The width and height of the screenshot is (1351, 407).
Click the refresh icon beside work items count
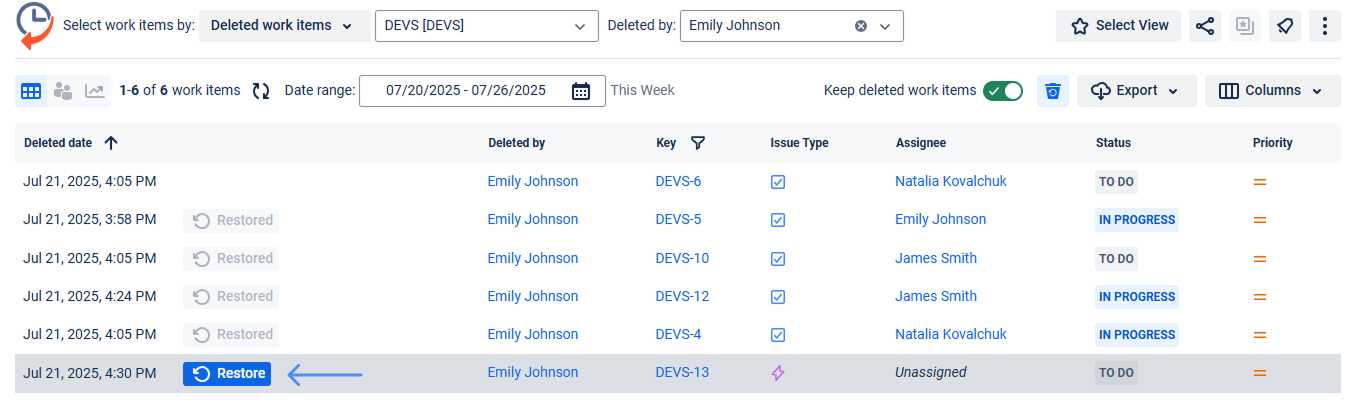(x=261, y=91)
